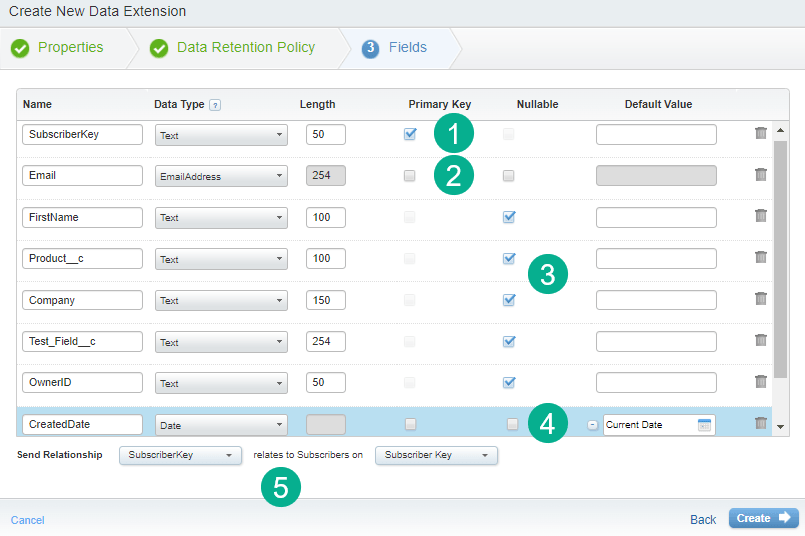Viewport: 805px width, 536px height.
Task: Go to the Properties step
Action: (70, 47)
